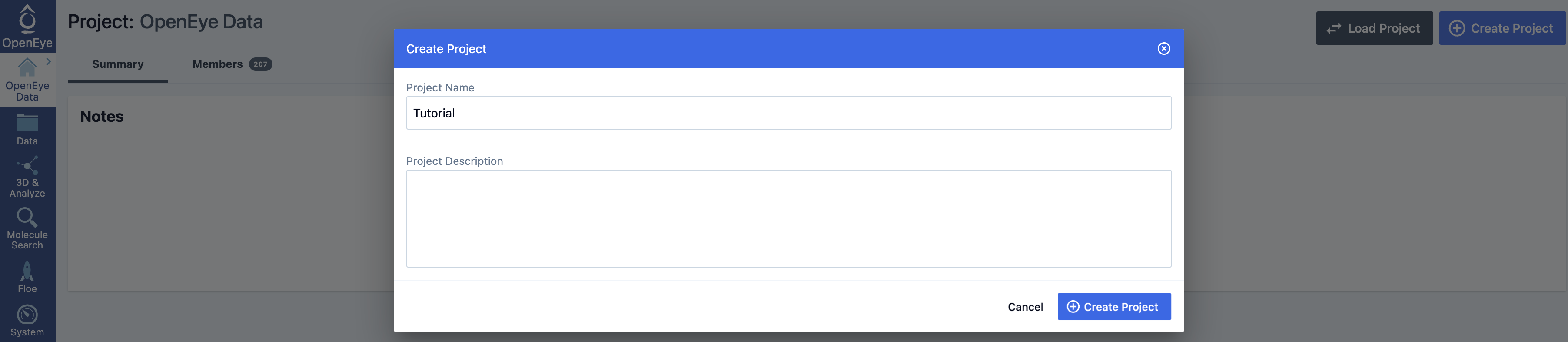Open Molecule Search magnifier icon
The height and width of the screenshot is (342, 1568).
coord(27,217)
